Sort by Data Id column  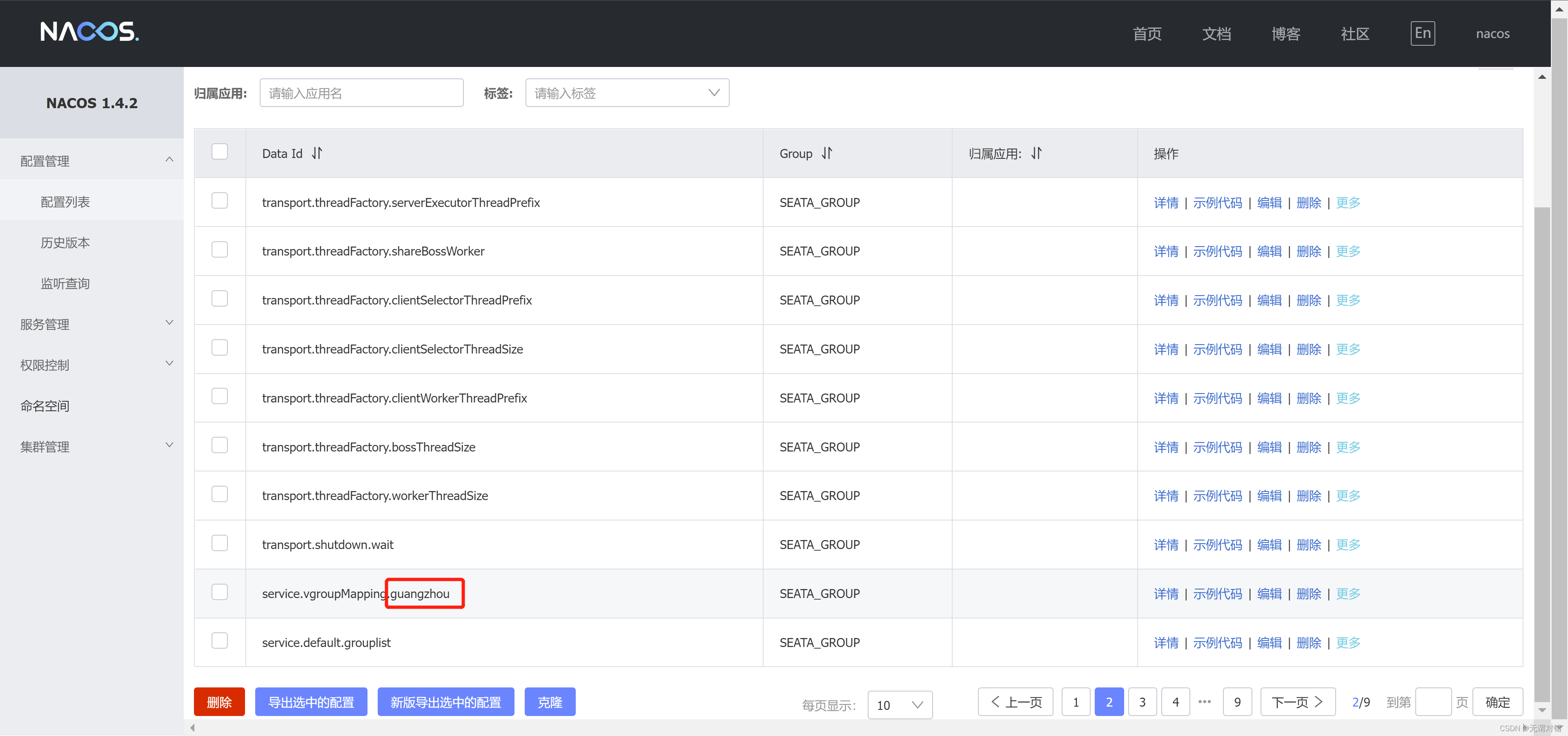(x=317, y=153)
